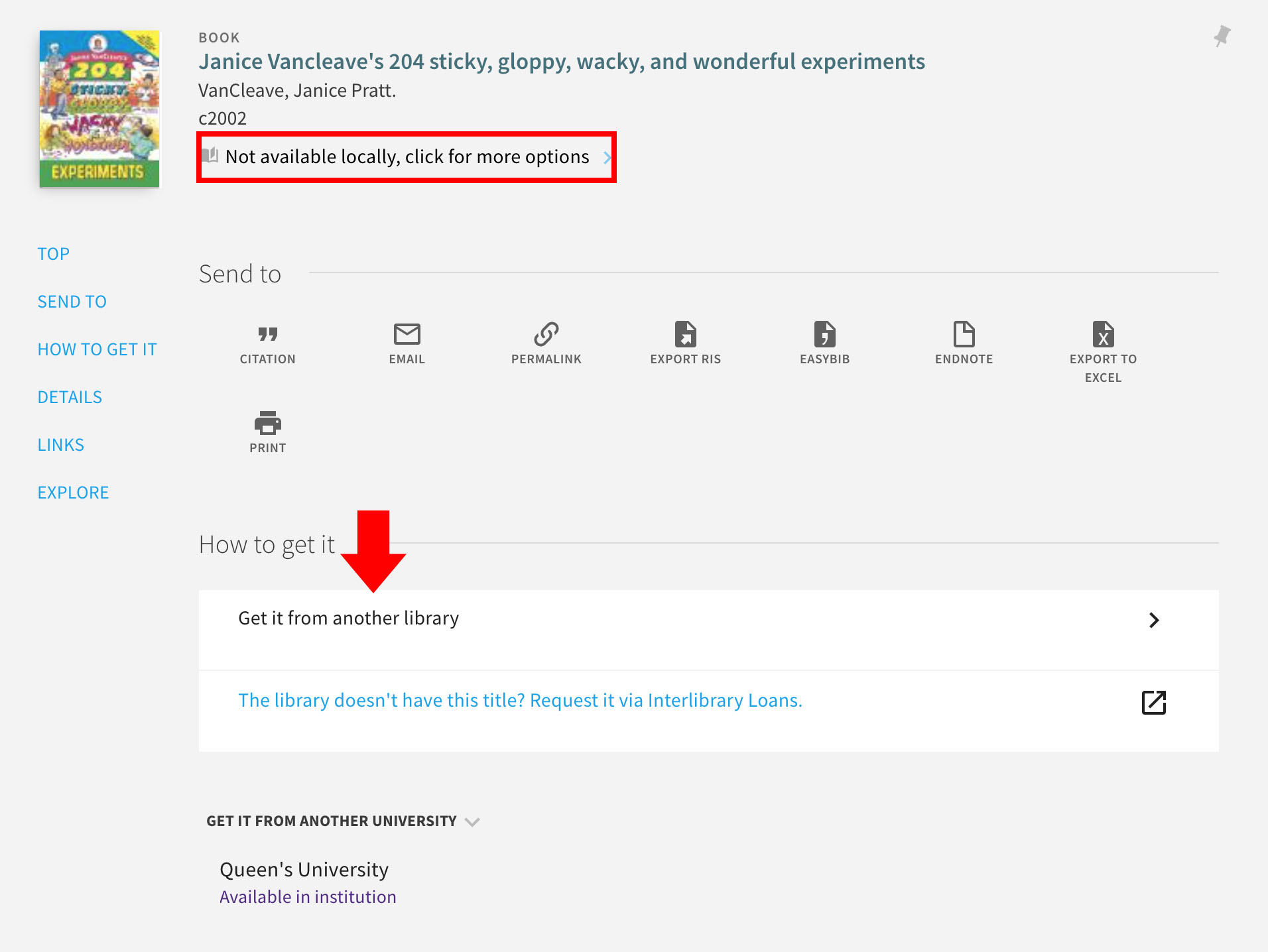
Task: Click the open-book availability icon
Action: (x=211, y=156)
